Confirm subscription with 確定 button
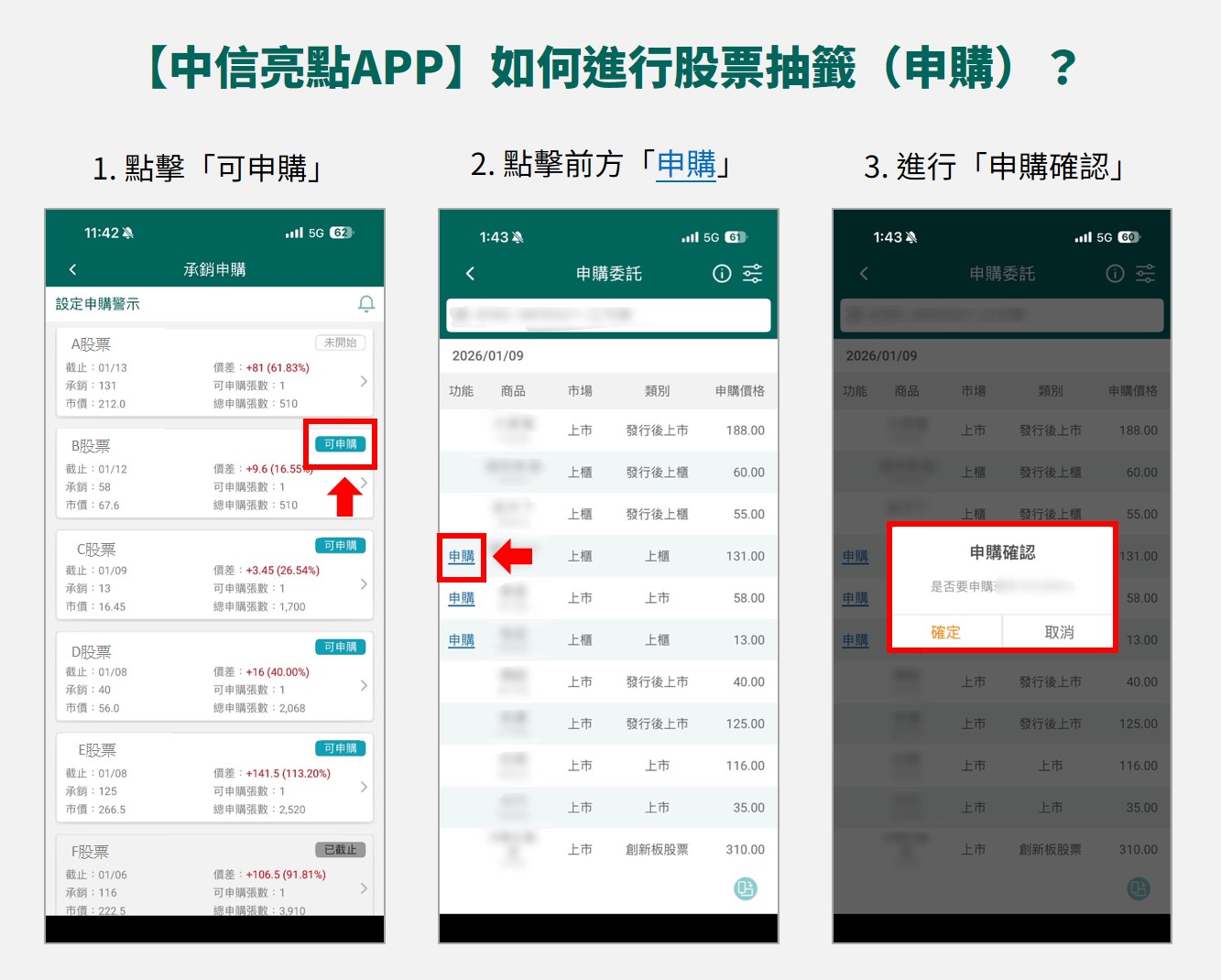This screenshot has height=980, width=1221. (x=946, y=633)
